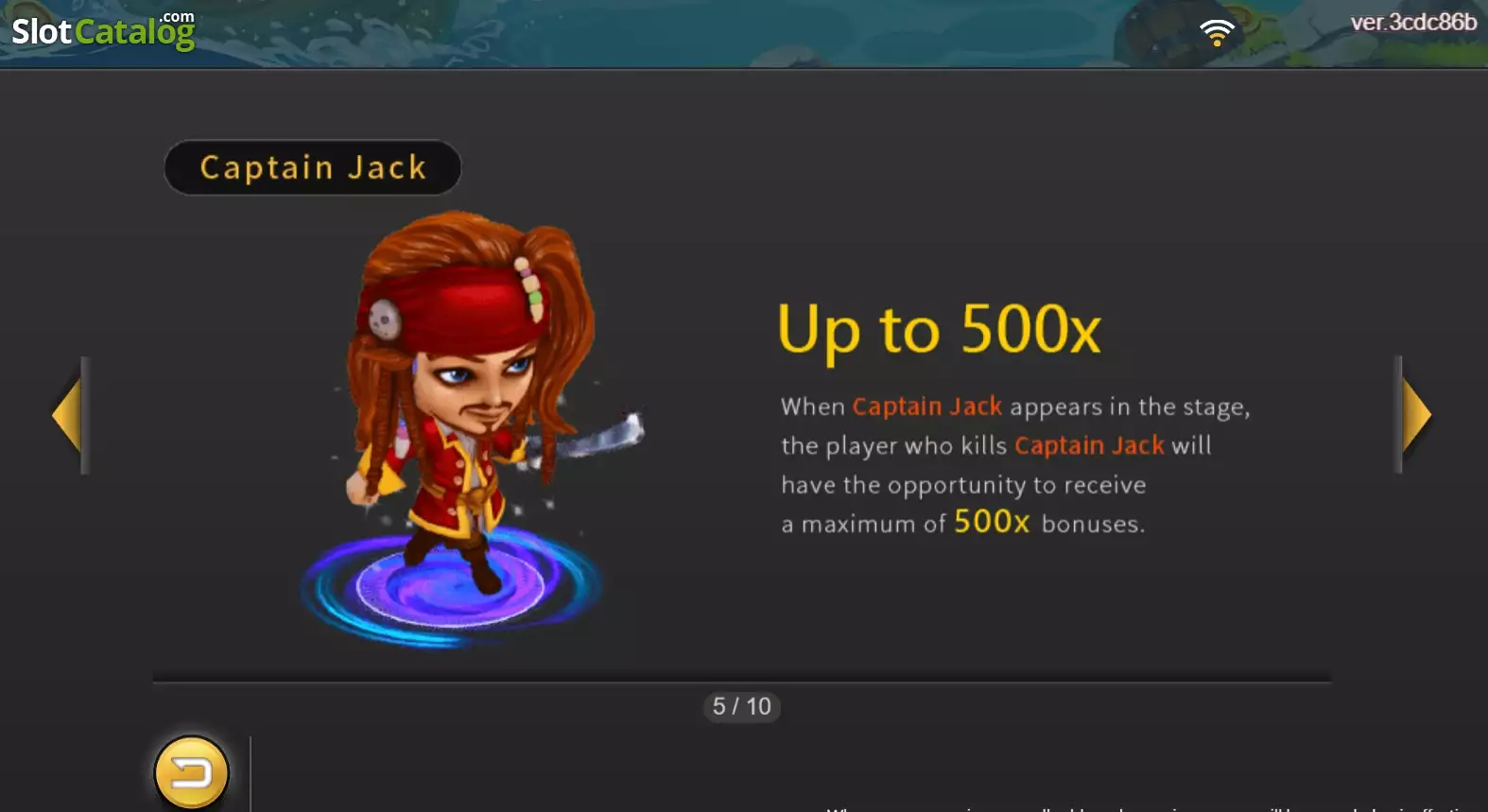The image size is (1488, 812).
Task: Click the first orange Captain Jack text
Action: 927,406
